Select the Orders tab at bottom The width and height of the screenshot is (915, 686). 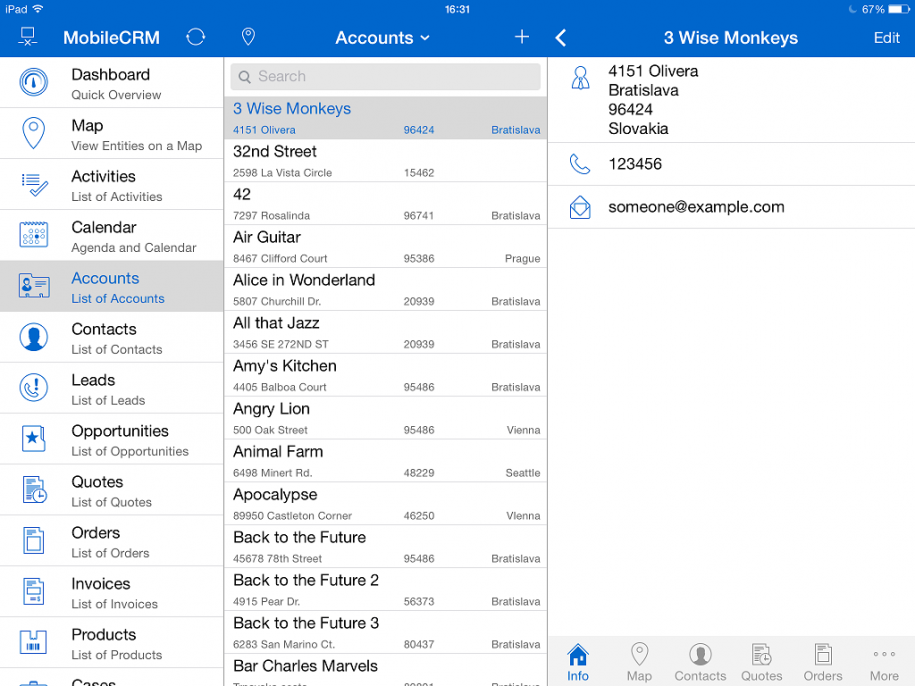coord(822,660)
